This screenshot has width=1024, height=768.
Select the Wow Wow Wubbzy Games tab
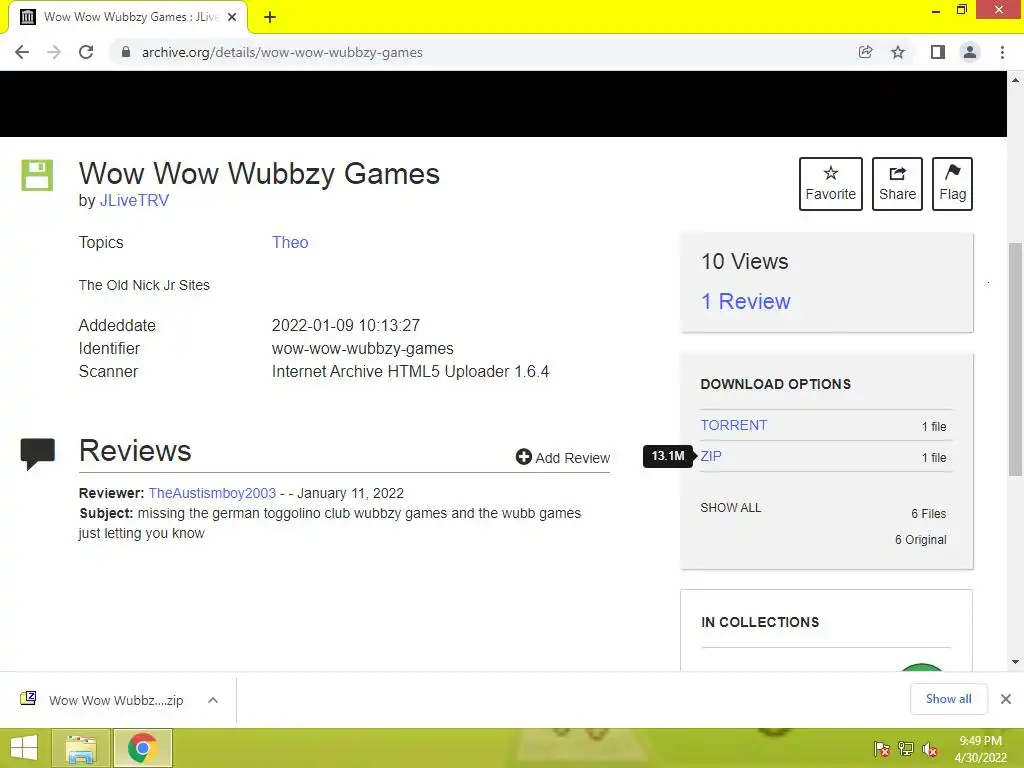128,17
